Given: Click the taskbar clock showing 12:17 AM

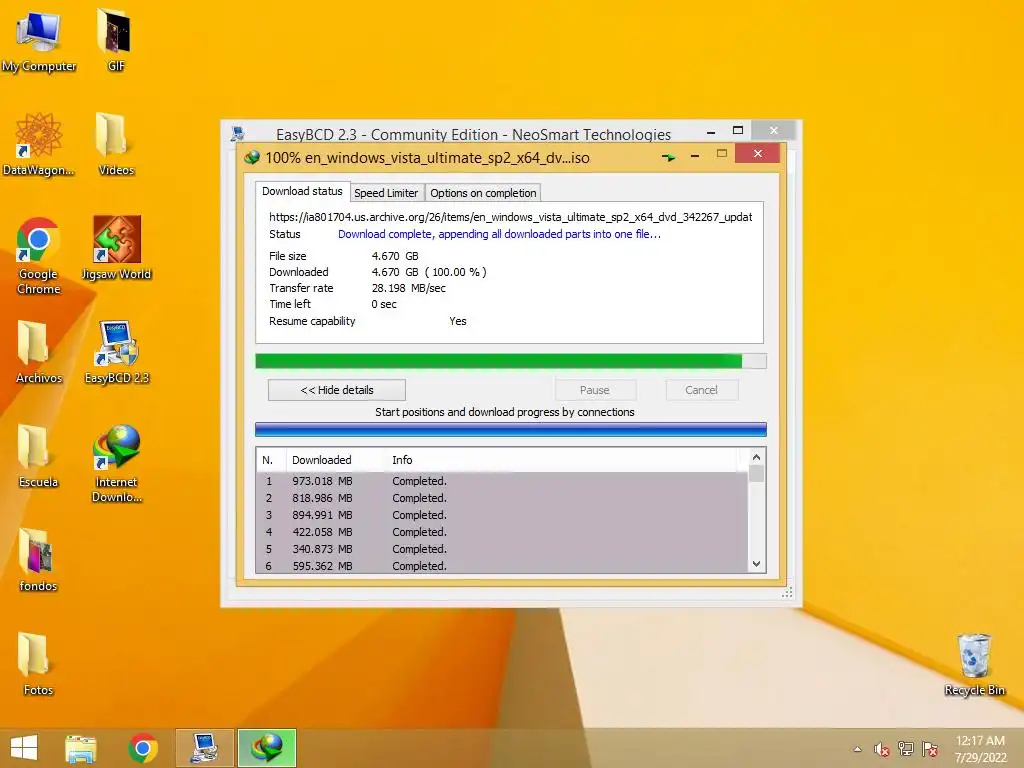Looking at the screenshot, I should (980, 749).
